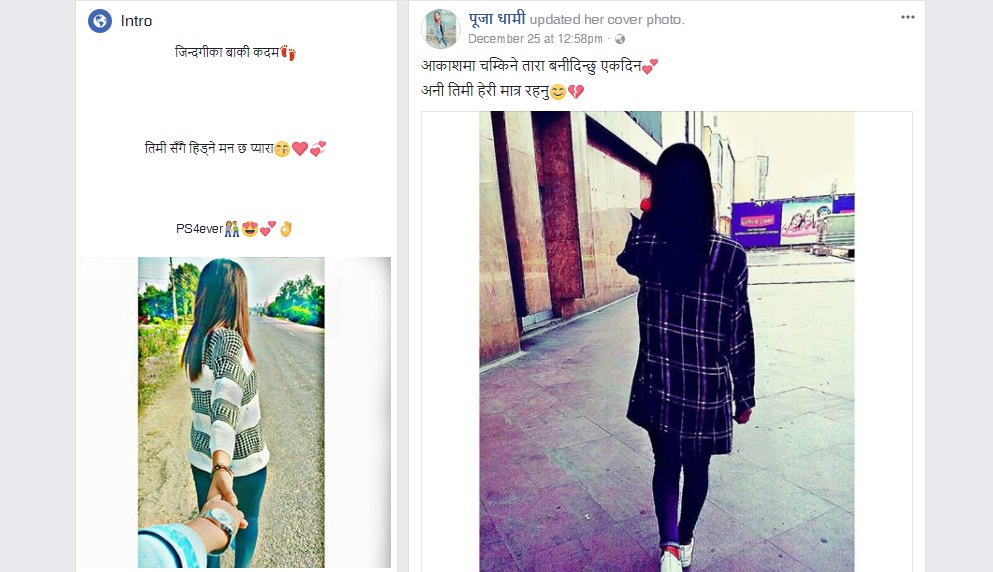
Task: Open the December 25 at 12:58pm timestamp link
Action: (x=535, y=39)
